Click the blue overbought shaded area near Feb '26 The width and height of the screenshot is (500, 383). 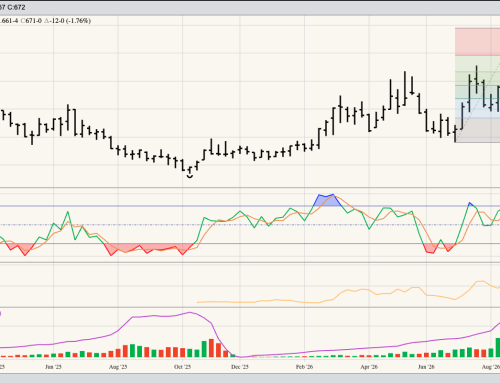[x=327, y=201]
